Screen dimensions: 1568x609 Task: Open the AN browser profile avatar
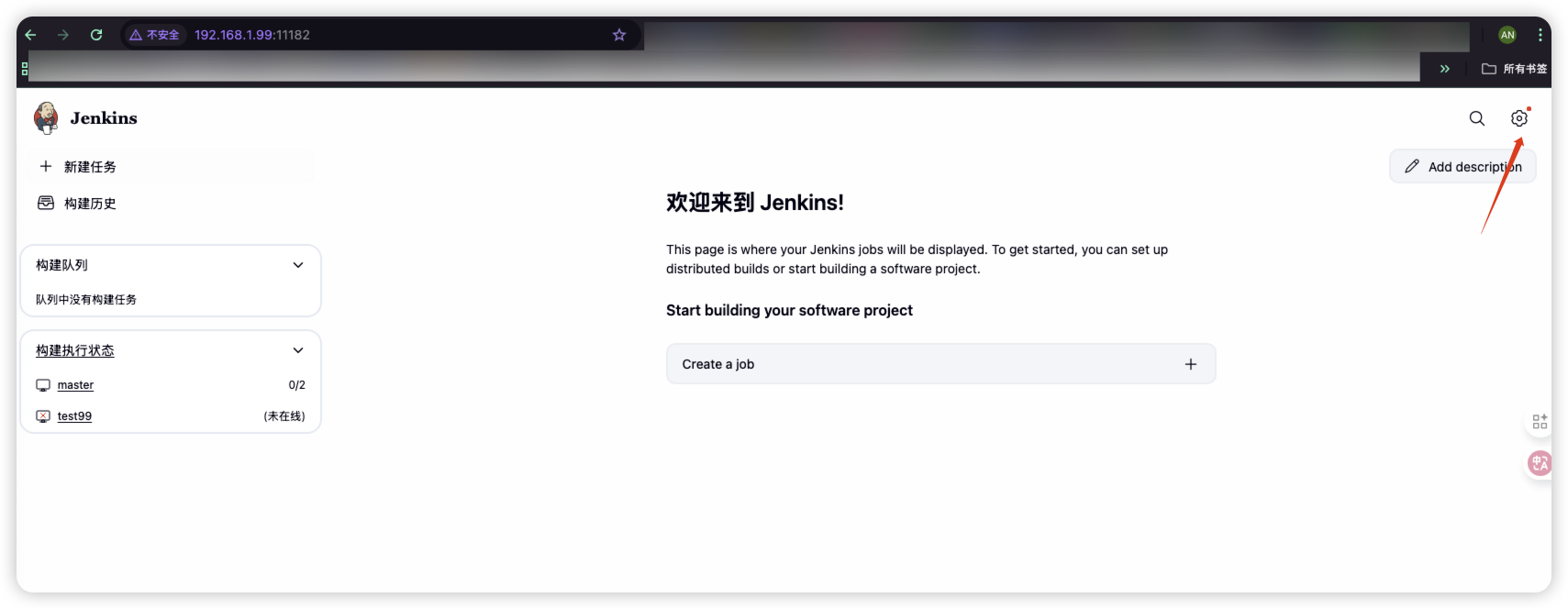[1507, 35]
